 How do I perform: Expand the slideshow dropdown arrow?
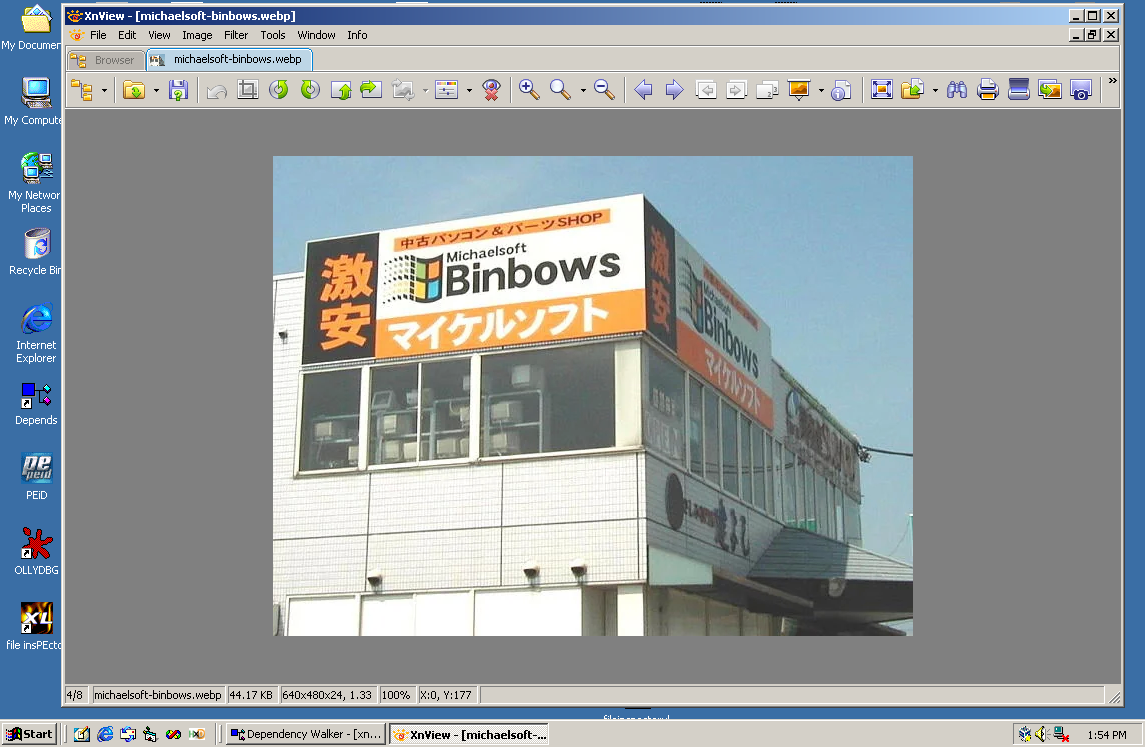coord(822,91)
